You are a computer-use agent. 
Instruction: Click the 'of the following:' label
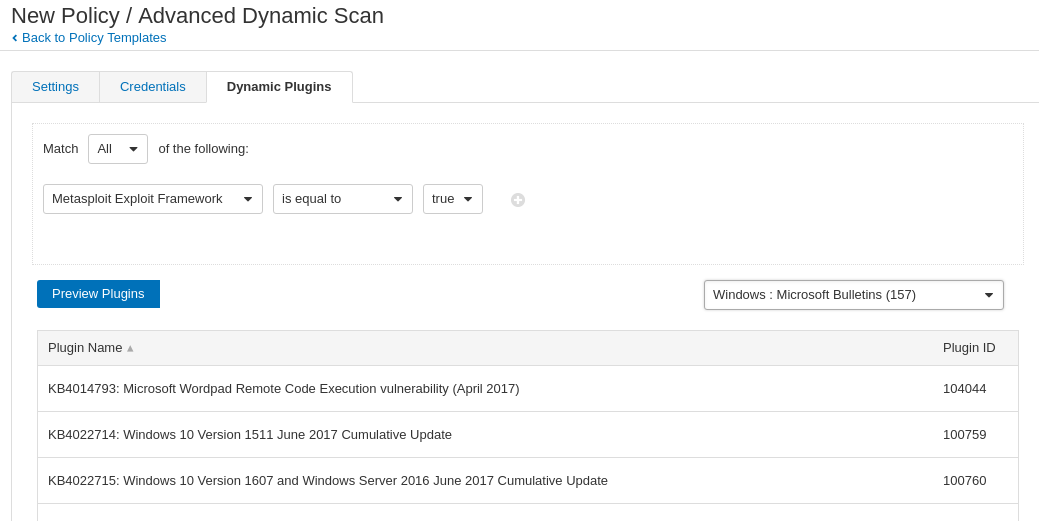203,148
